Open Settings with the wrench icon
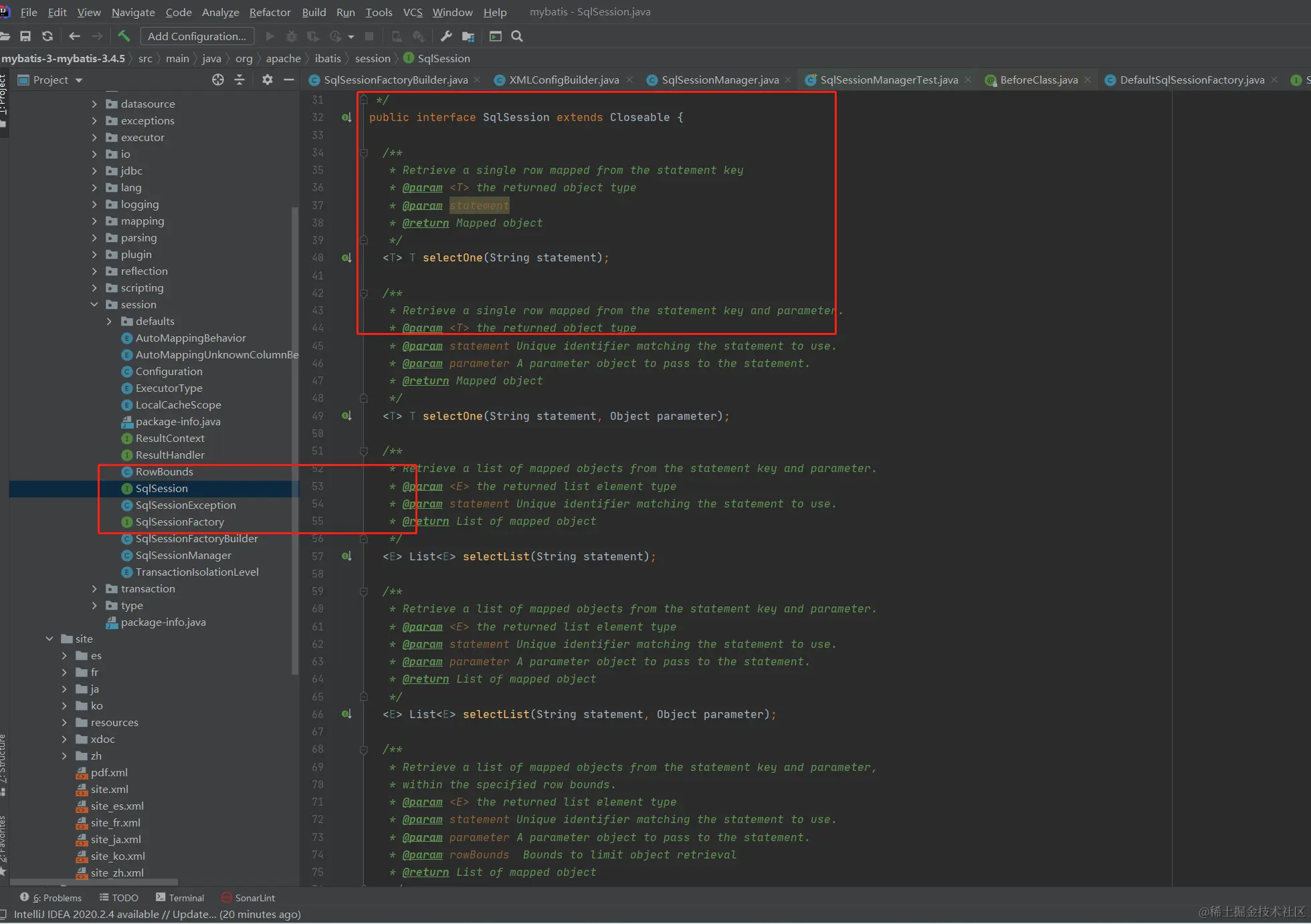This screenshot has height=924, width=1311. (x=446, y=36)
